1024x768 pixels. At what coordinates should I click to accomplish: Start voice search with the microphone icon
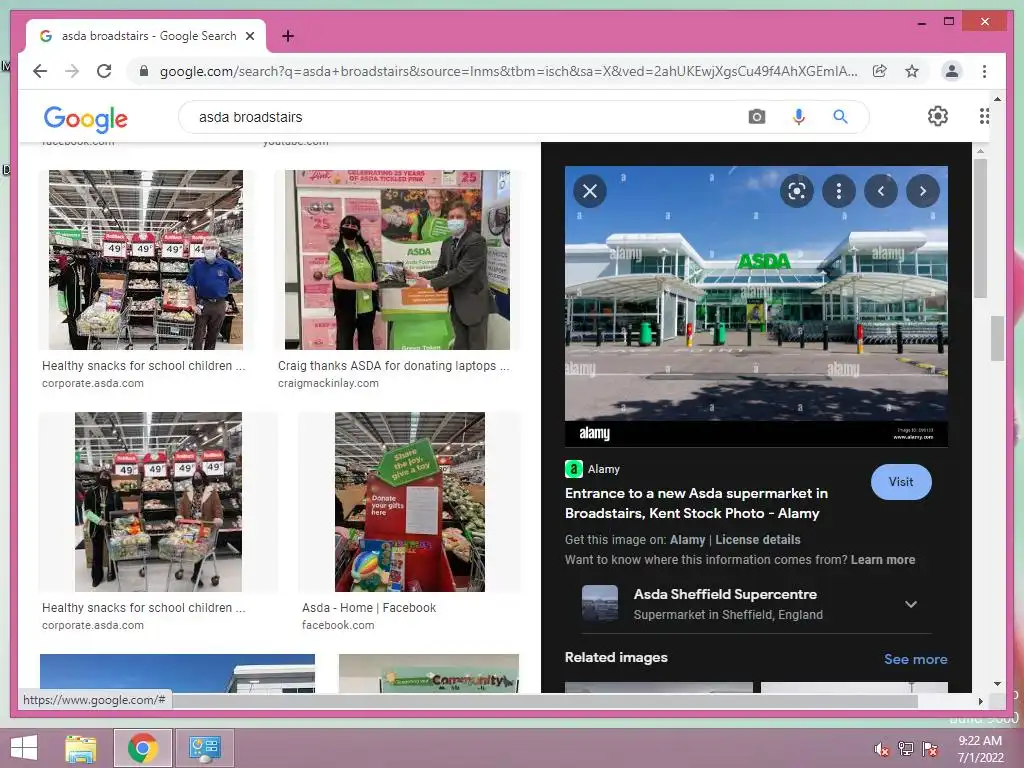pyautogui.click(x=798, y=117)
